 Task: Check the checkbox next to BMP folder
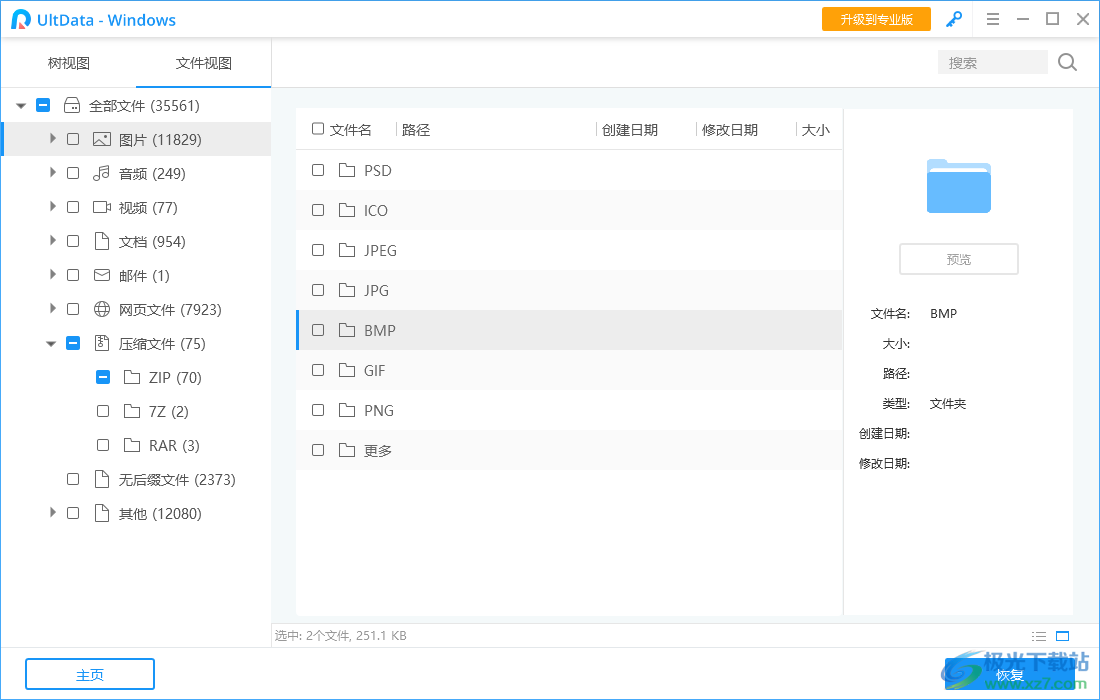317,330
